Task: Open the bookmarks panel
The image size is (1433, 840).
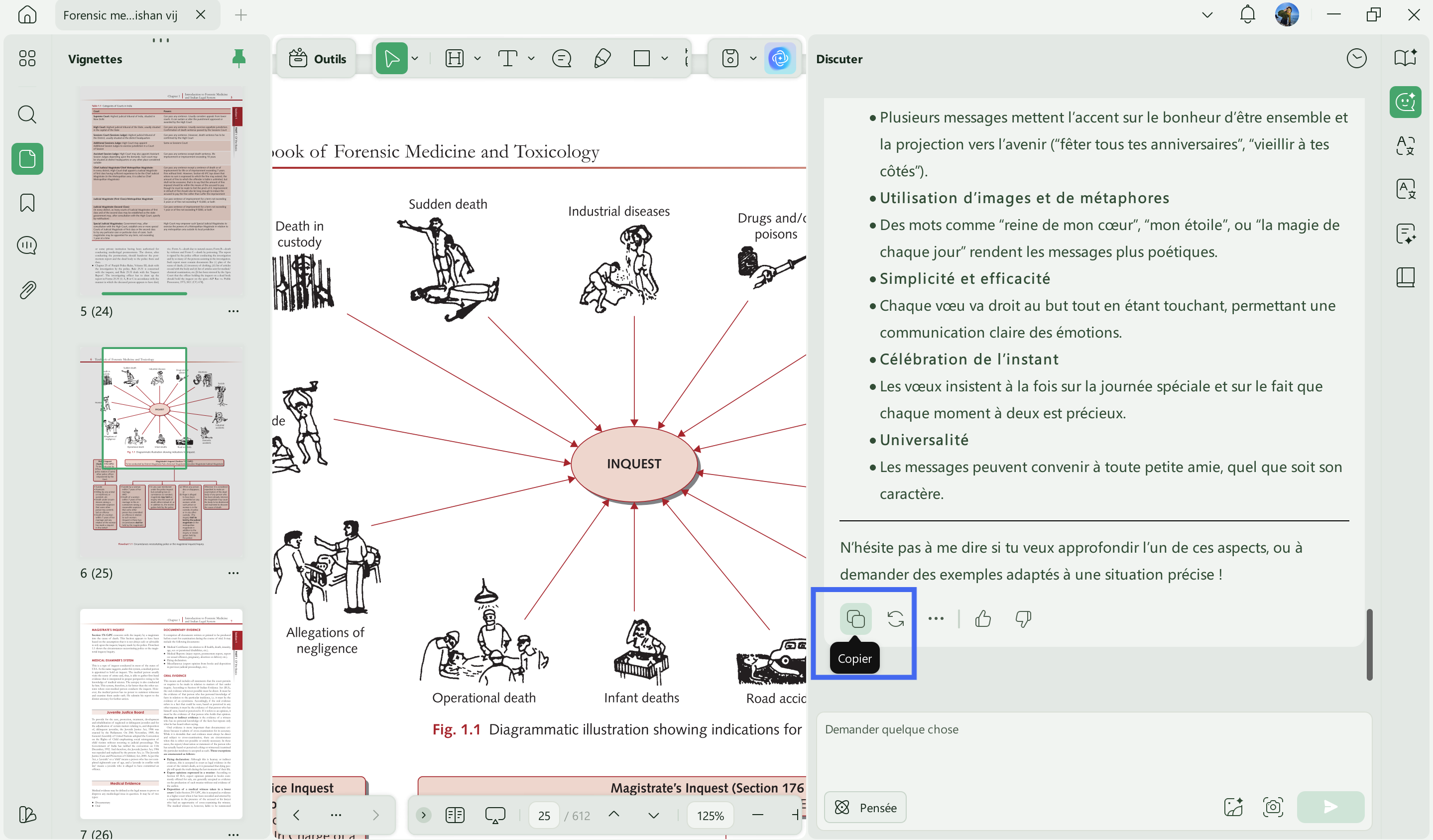Action: (x=27, y=203)
